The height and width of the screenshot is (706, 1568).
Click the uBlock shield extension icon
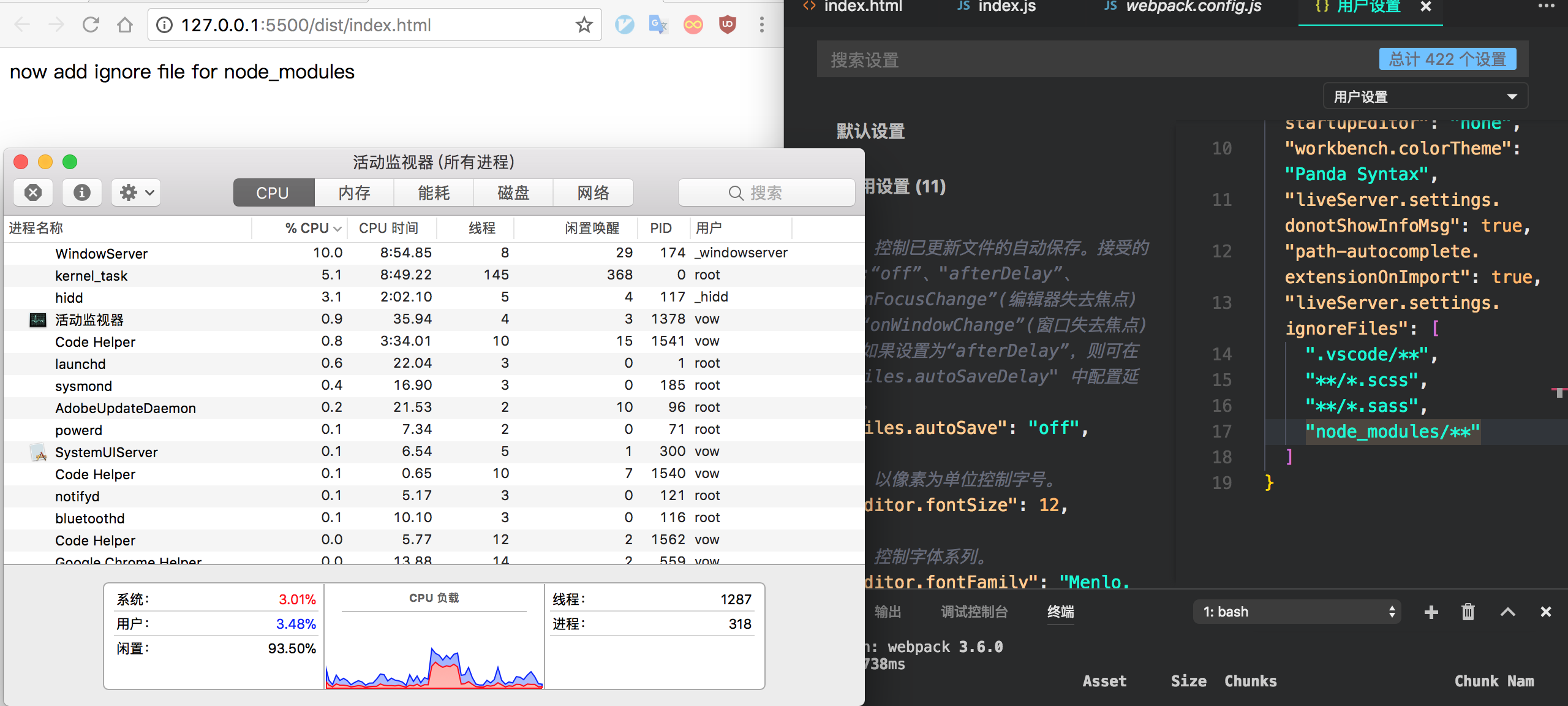(727, 25)
